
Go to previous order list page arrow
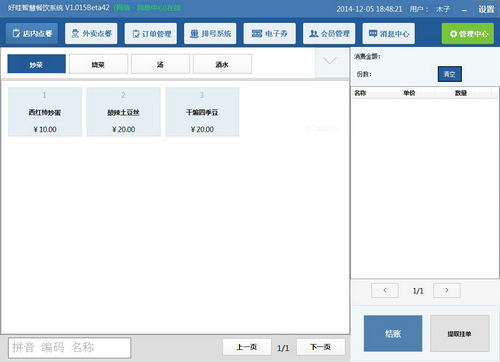(385, 290)
